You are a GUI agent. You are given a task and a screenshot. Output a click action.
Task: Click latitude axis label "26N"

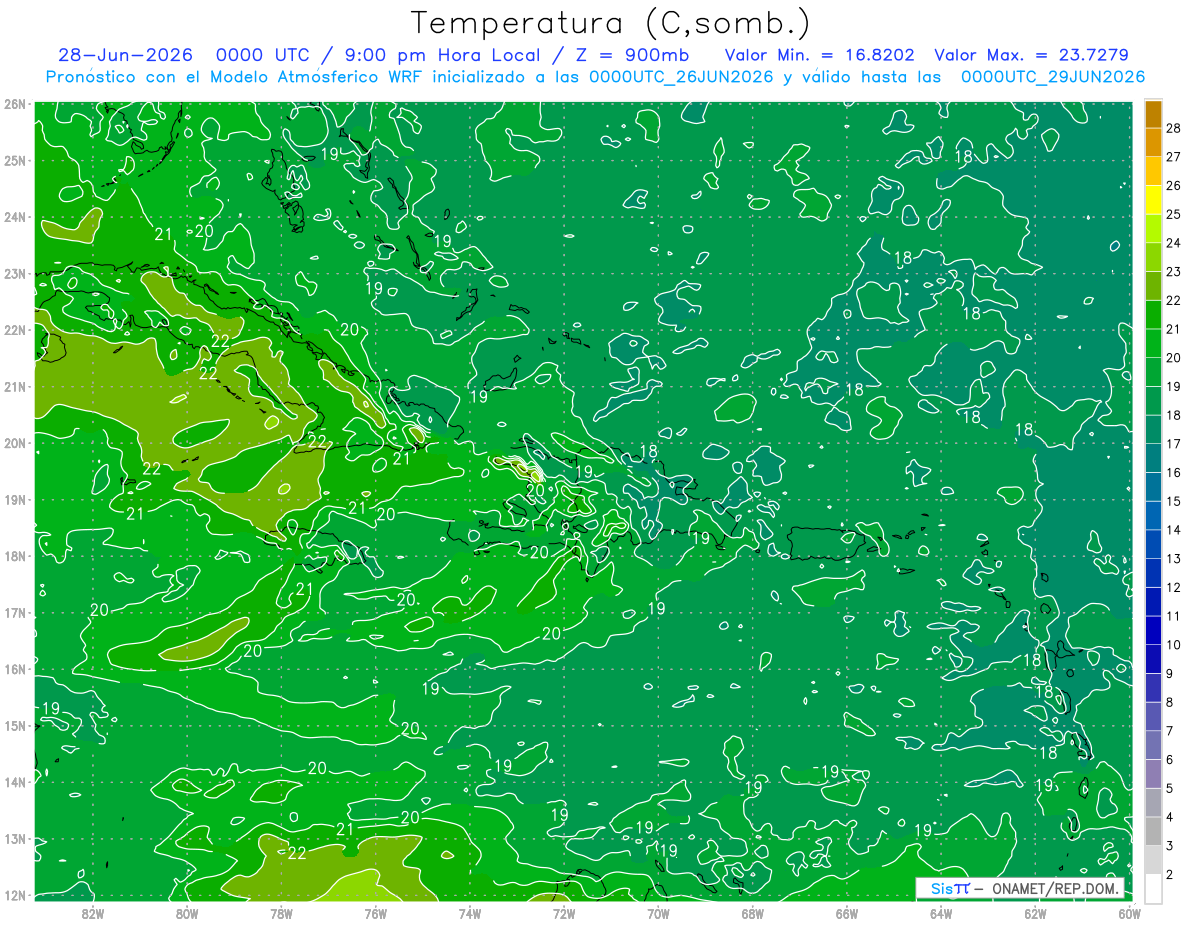click(15, 104)
